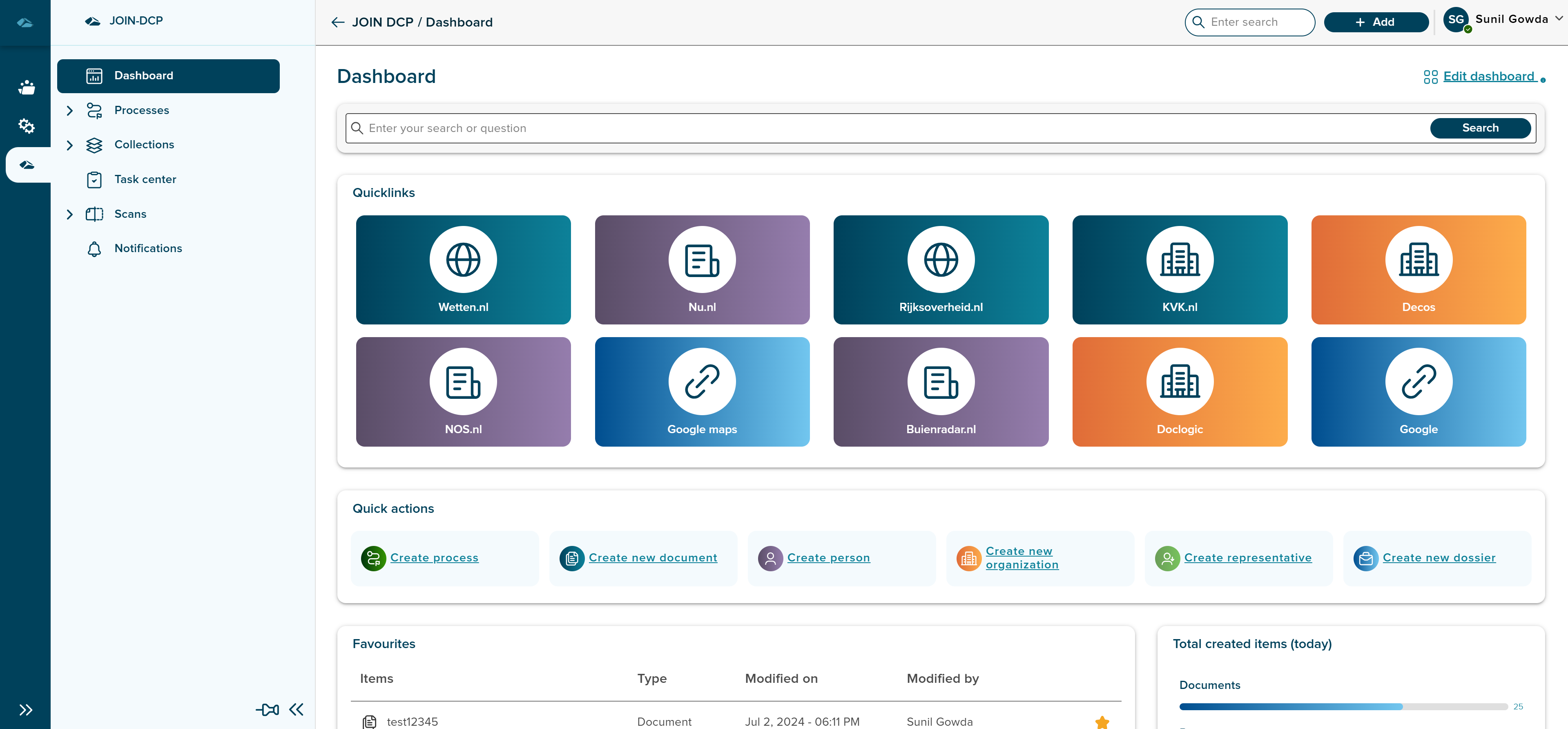This screenshot has width=1568, height=729.
Task: Expand the Collections tree chevron
Action: (x=69, y=145)
